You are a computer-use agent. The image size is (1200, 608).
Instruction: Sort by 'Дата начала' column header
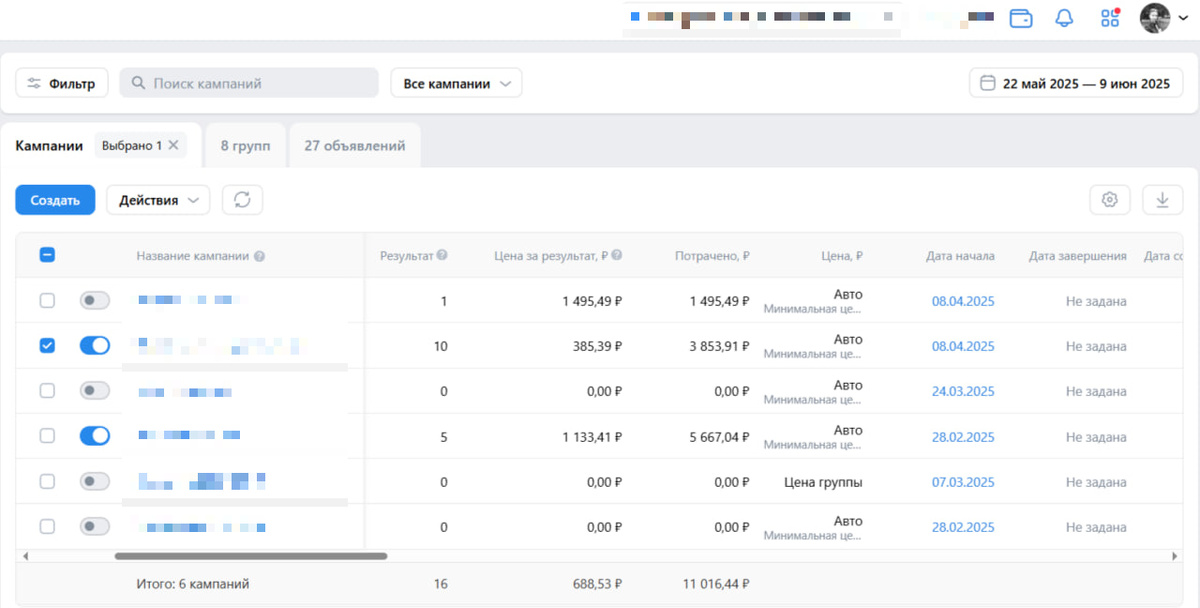tap(960, 256)
